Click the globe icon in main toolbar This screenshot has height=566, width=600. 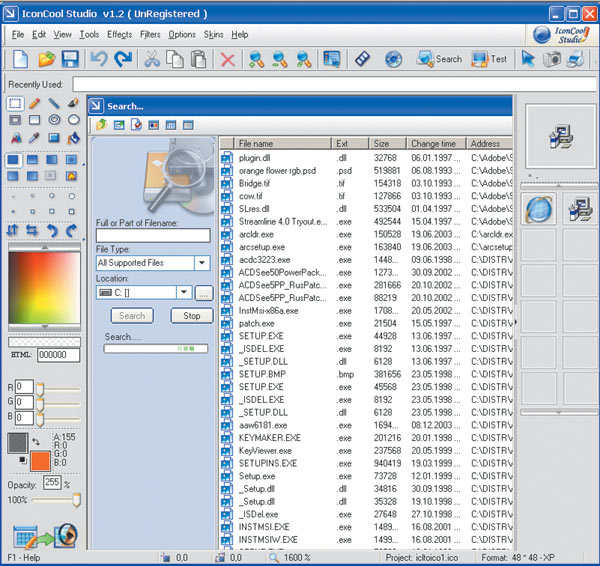393,59
